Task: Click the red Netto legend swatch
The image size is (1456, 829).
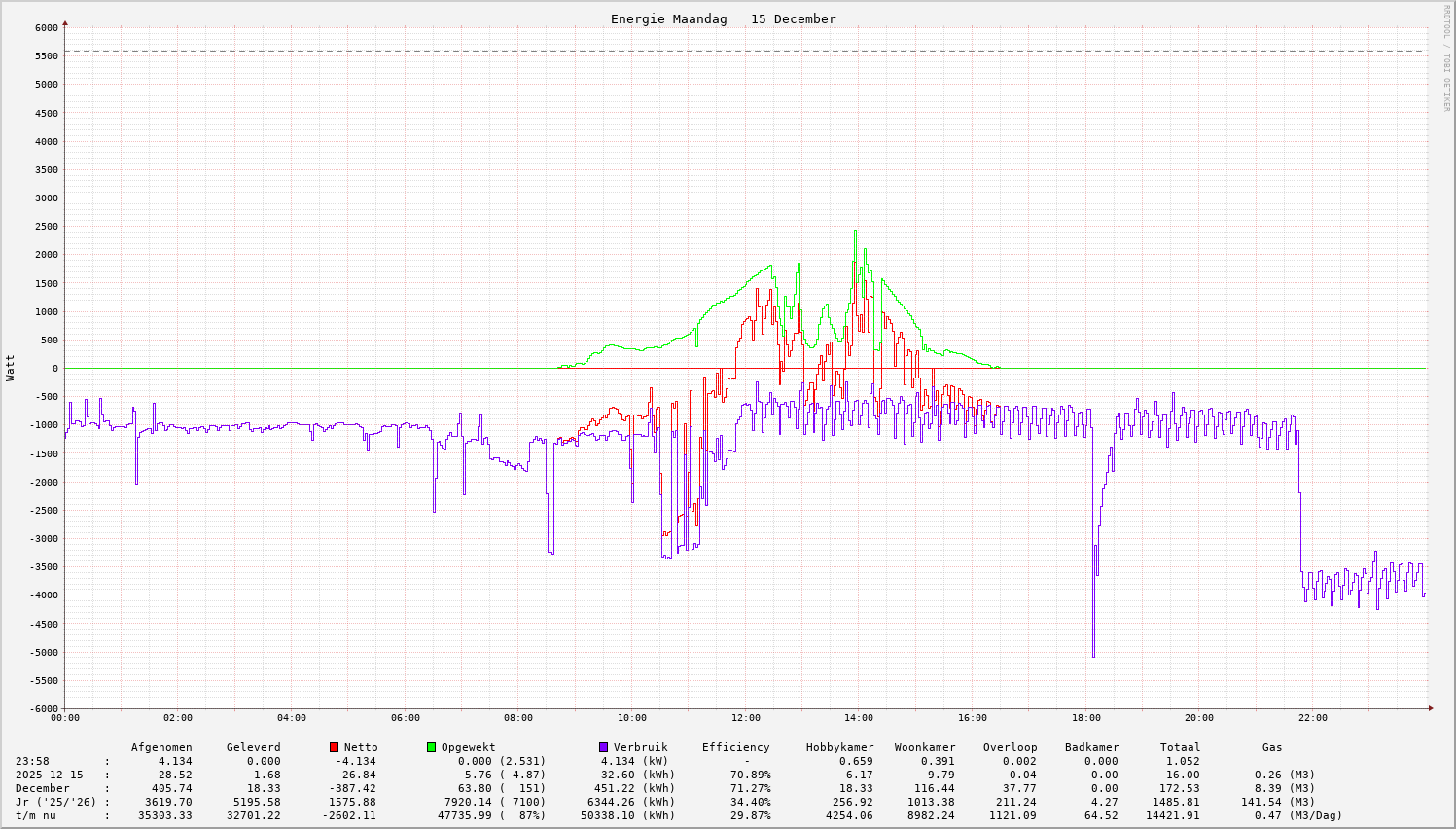Action: (x=334, y=747)
